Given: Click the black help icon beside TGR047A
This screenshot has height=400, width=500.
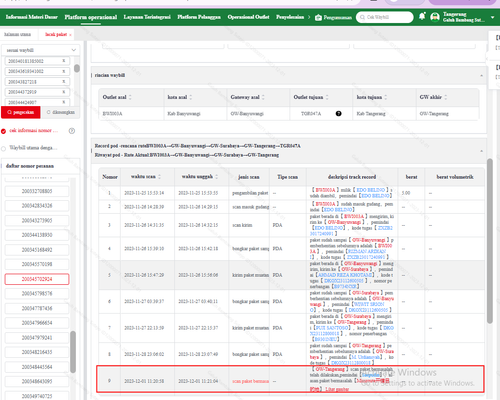Looking at the screenshot, I should tap(339, 114).
